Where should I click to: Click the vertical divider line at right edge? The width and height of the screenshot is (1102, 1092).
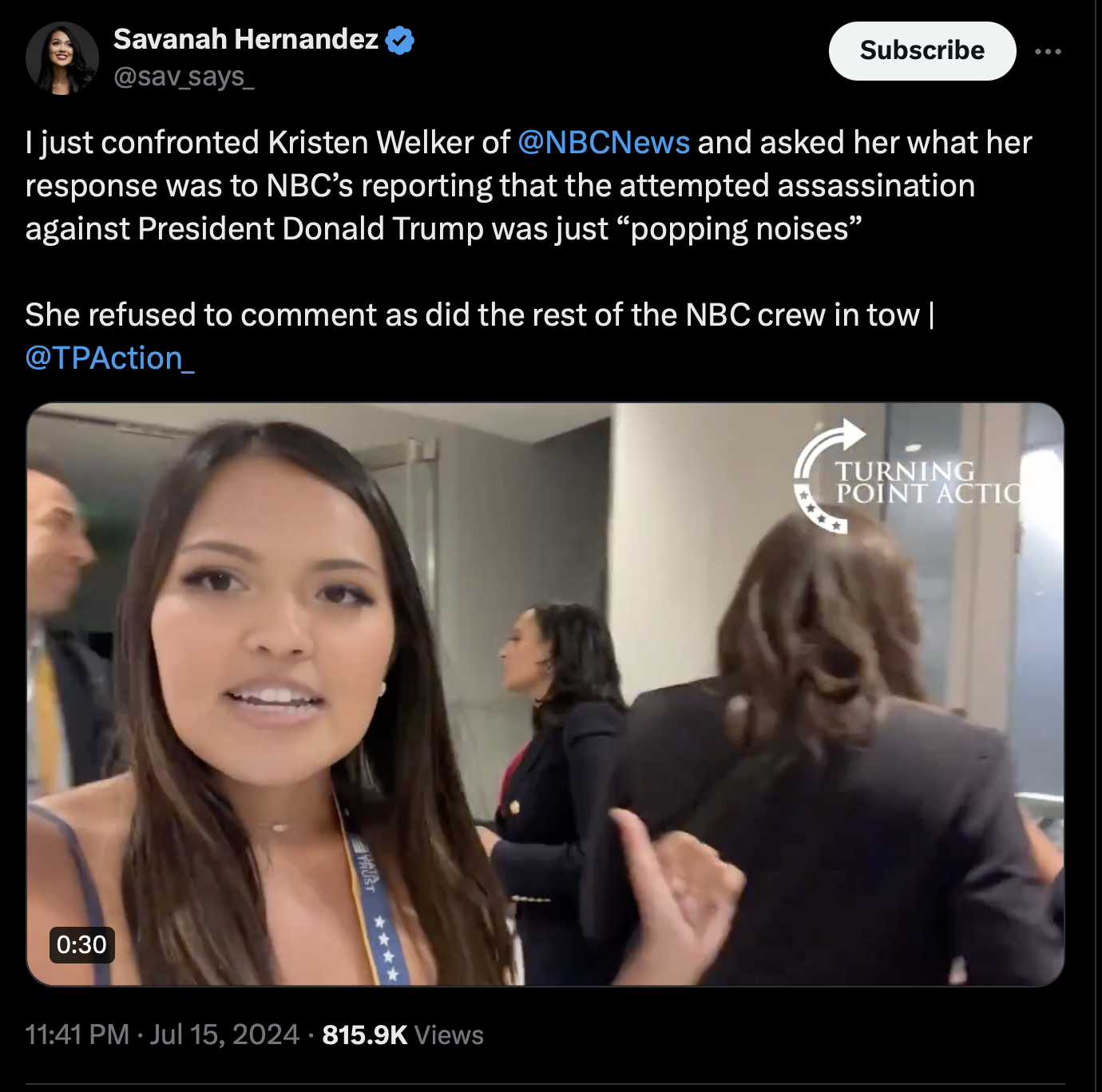click(x=1096, y=546)
